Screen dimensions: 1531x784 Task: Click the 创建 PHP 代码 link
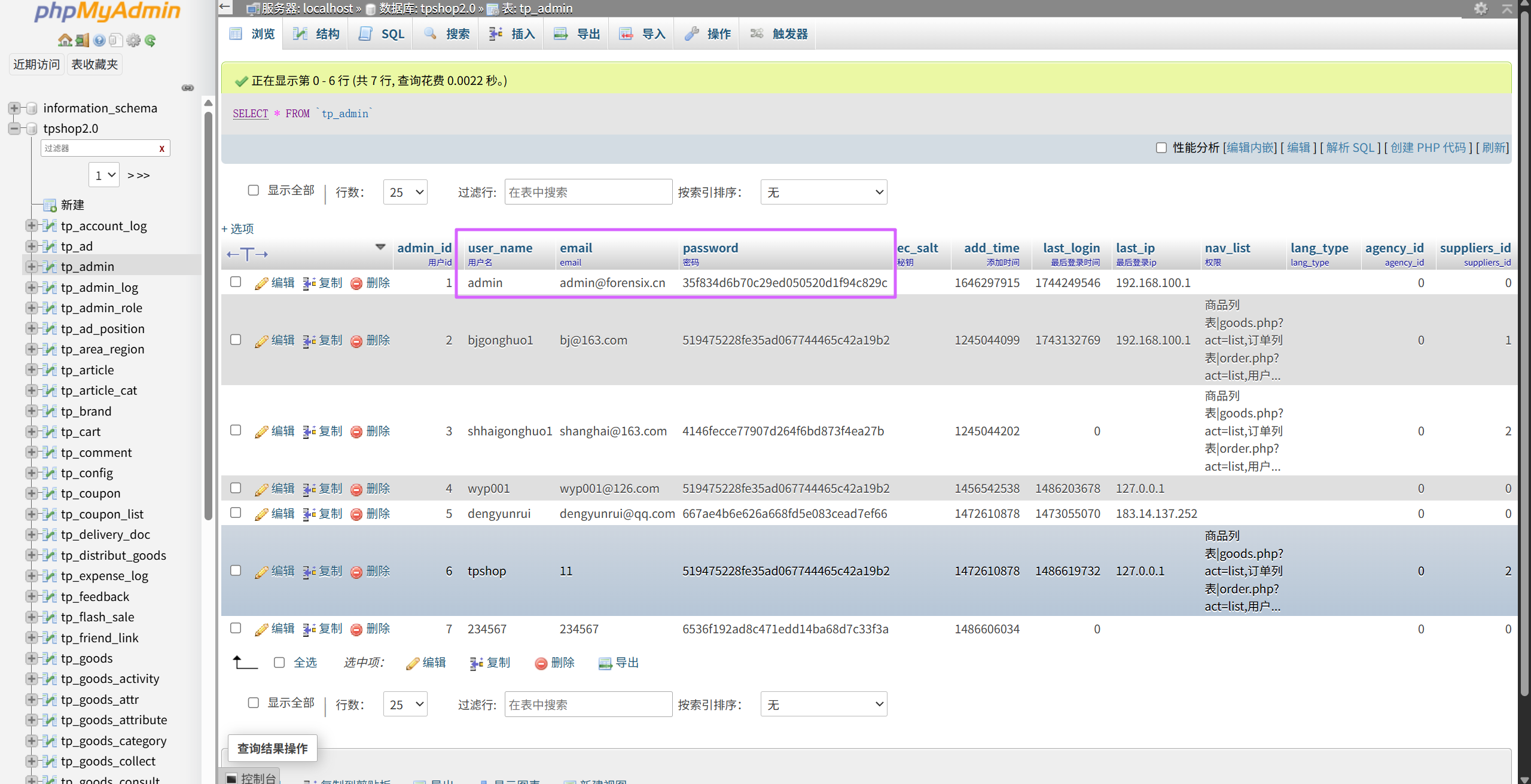pos(1428,148)
